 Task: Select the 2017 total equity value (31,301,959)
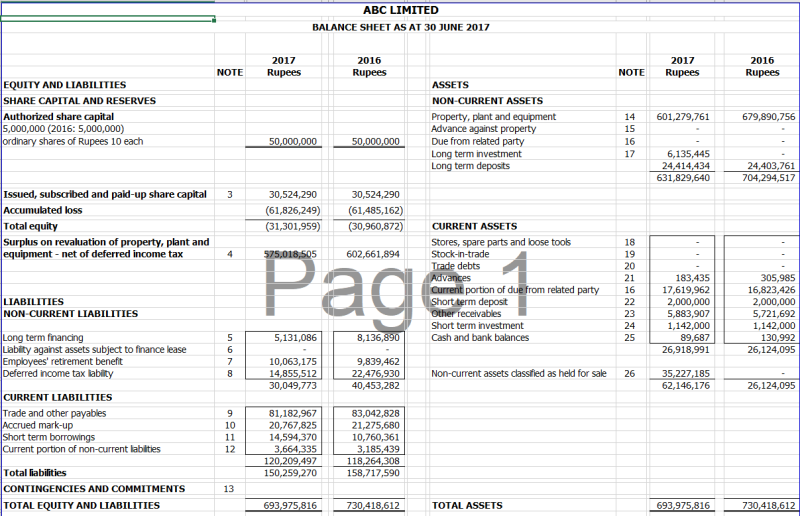coord(292,226)
